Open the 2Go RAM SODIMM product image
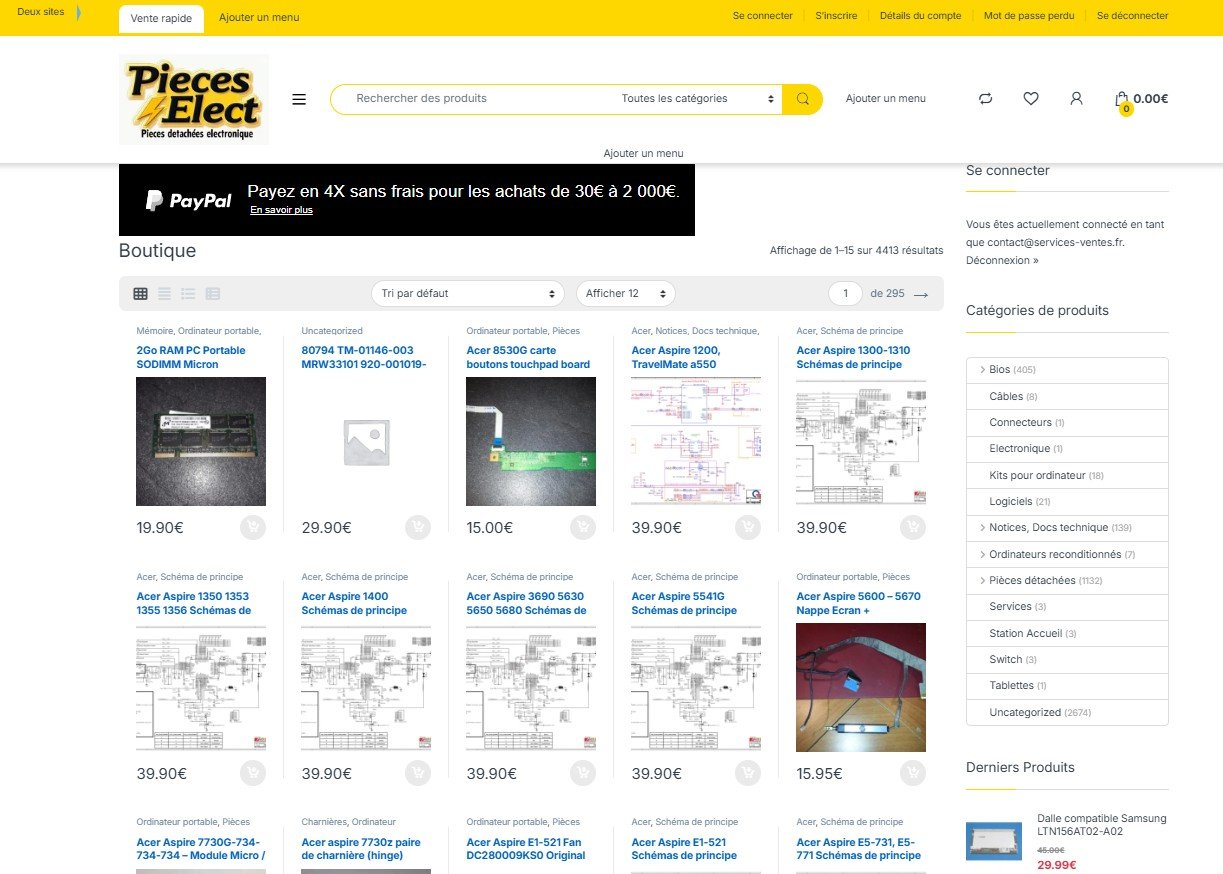Viewport: 1223px width, 874px height. pyautogui.click(x=201, y=441)
